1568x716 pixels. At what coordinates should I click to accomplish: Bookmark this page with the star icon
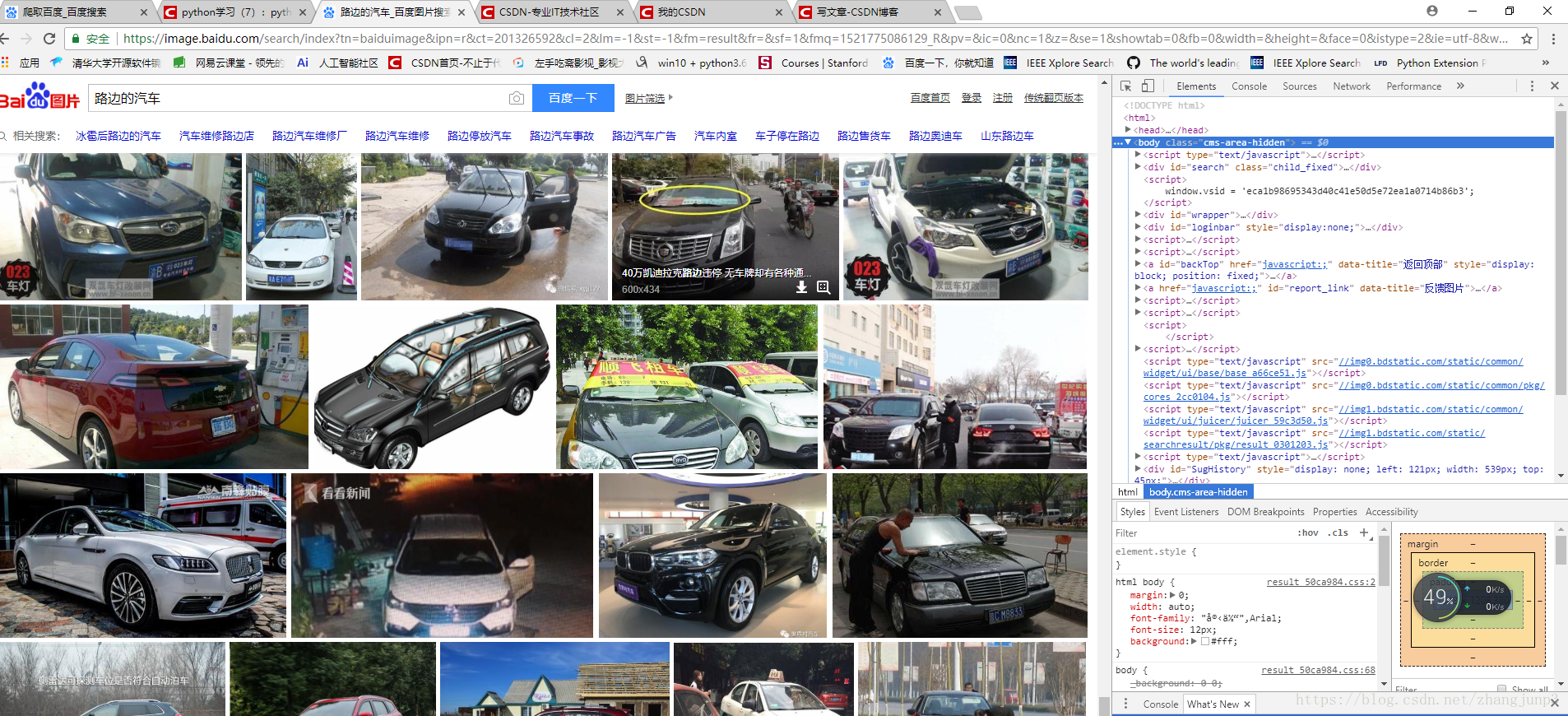tap(1527, 39)
